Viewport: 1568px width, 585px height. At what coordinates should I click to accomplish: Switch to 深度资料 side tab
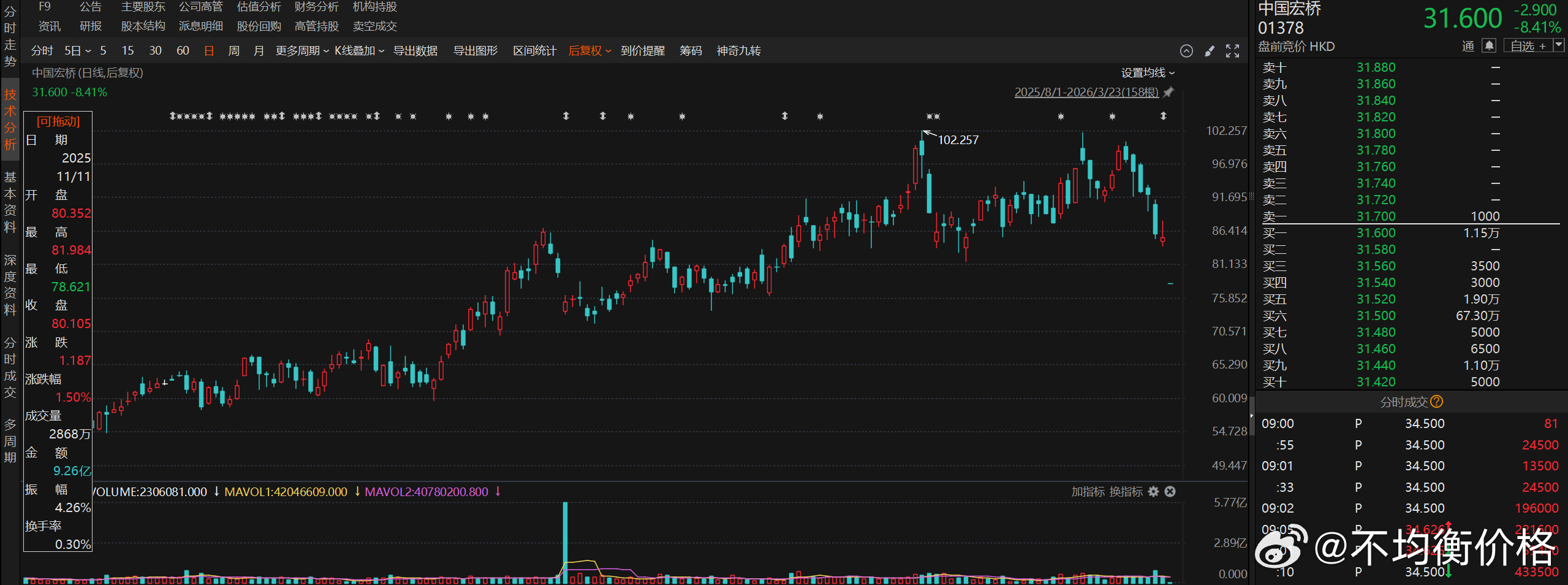(x=10, y=285)
